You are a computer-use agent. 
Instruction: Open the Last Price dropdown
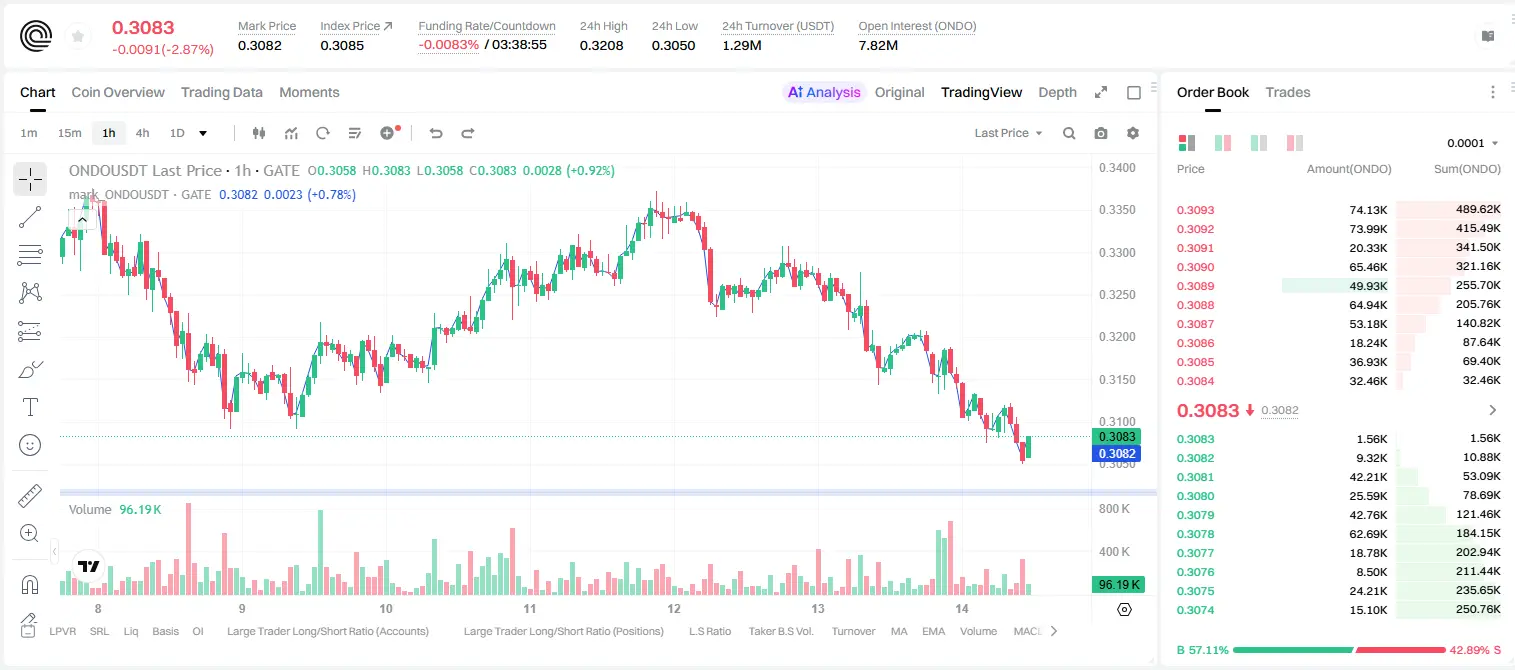pyautogui.click(x=1008, y=133)
